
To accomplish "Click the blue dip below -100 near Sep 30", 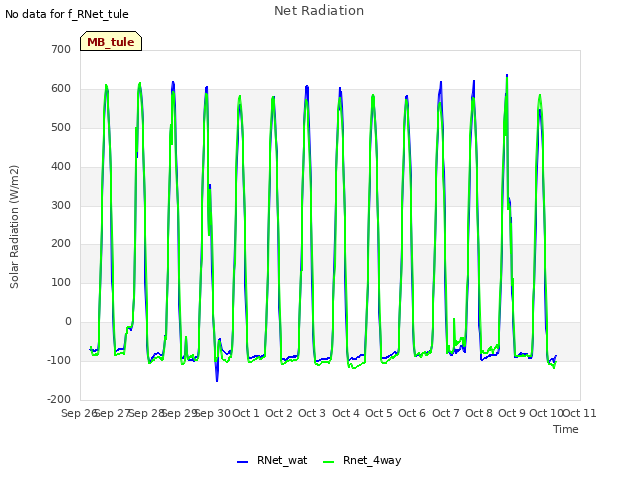I will 217,373.
